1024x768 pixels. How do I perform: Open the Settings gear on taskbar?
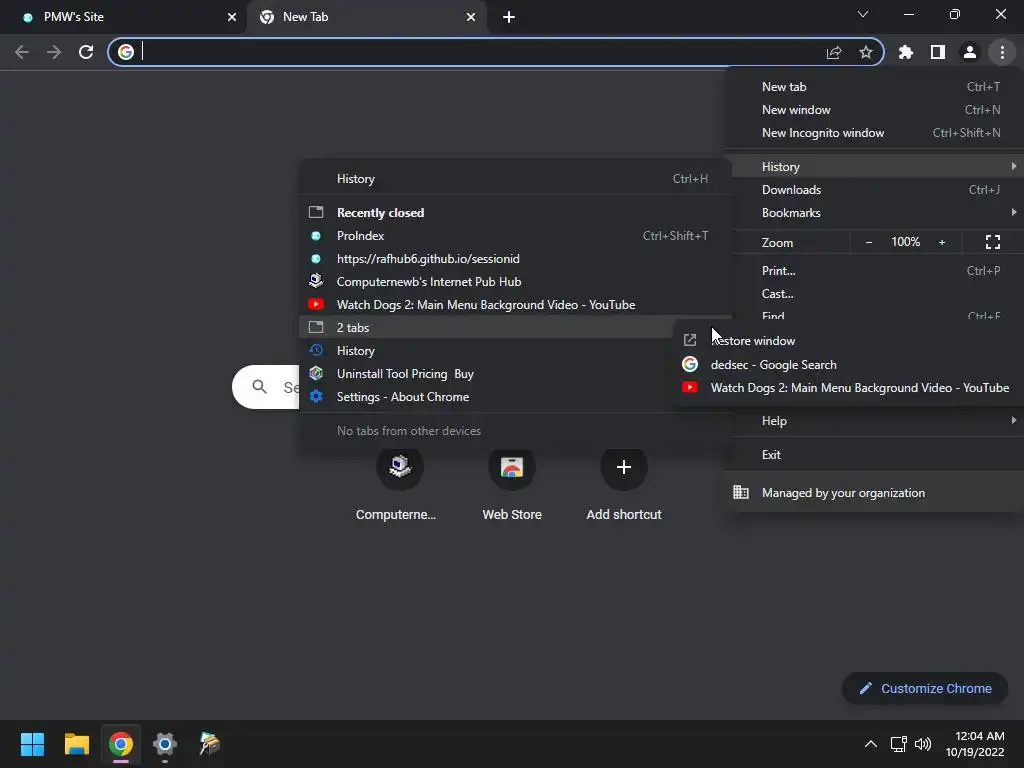[165, 744]
